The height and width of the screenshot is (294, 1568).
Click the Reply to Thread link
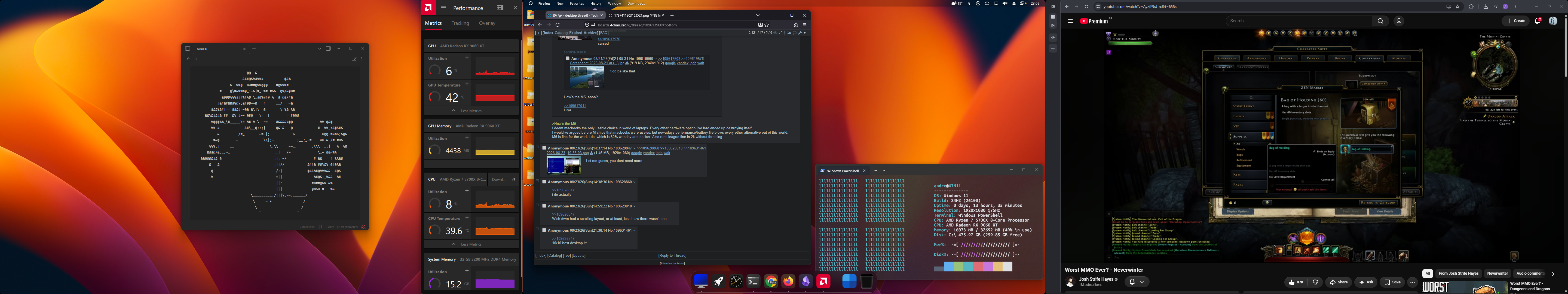672,256
